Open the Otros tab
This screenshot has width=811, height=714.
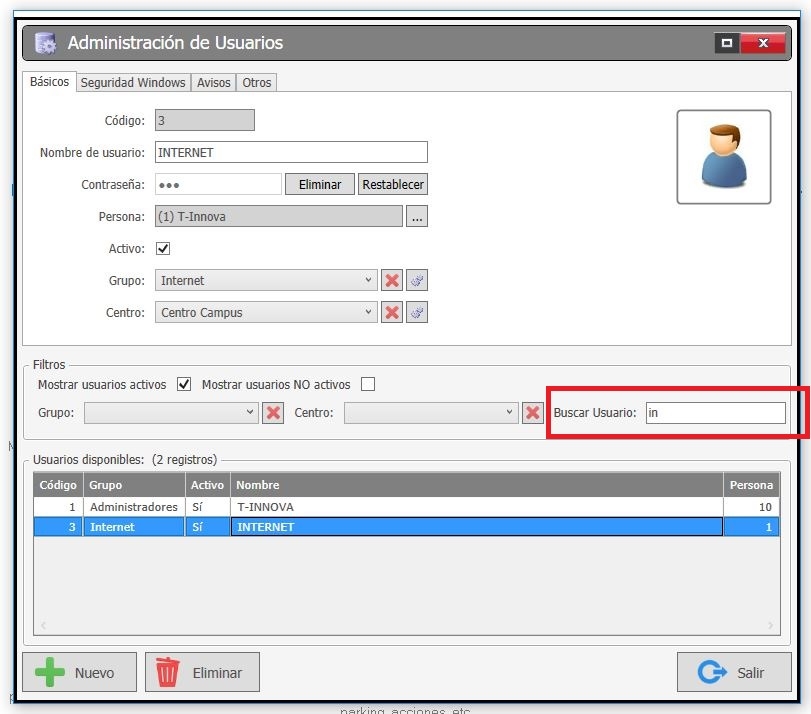click(x=257, y=83)
